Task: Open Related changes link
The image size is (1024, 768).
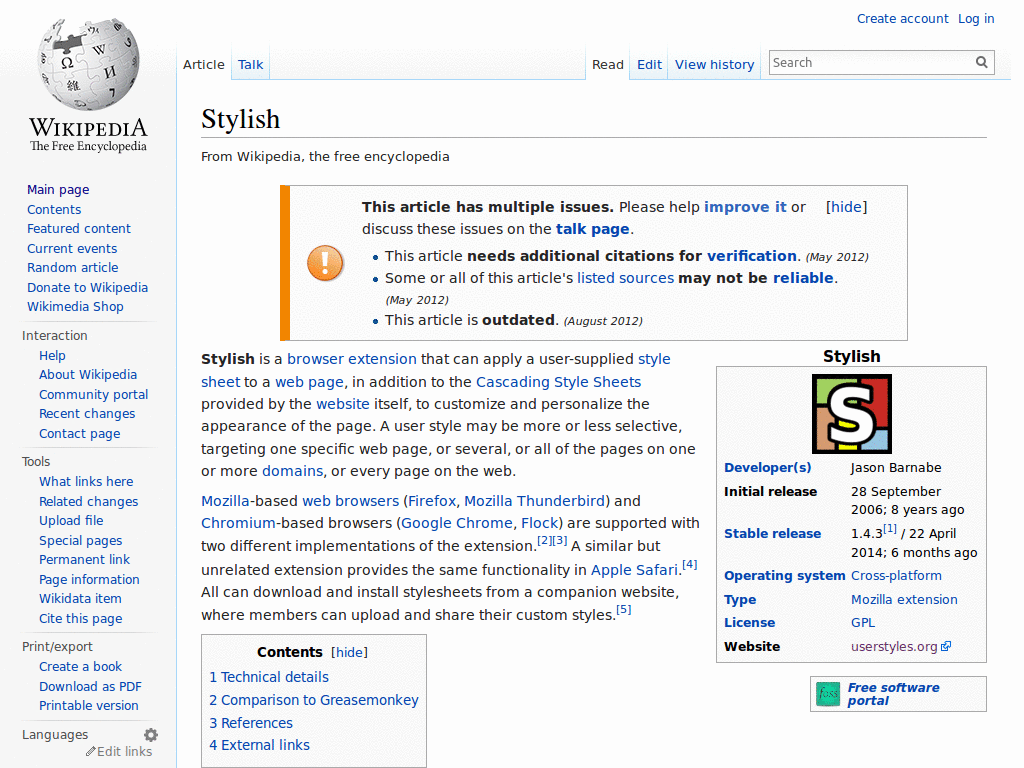Action: tap(89, 502)
